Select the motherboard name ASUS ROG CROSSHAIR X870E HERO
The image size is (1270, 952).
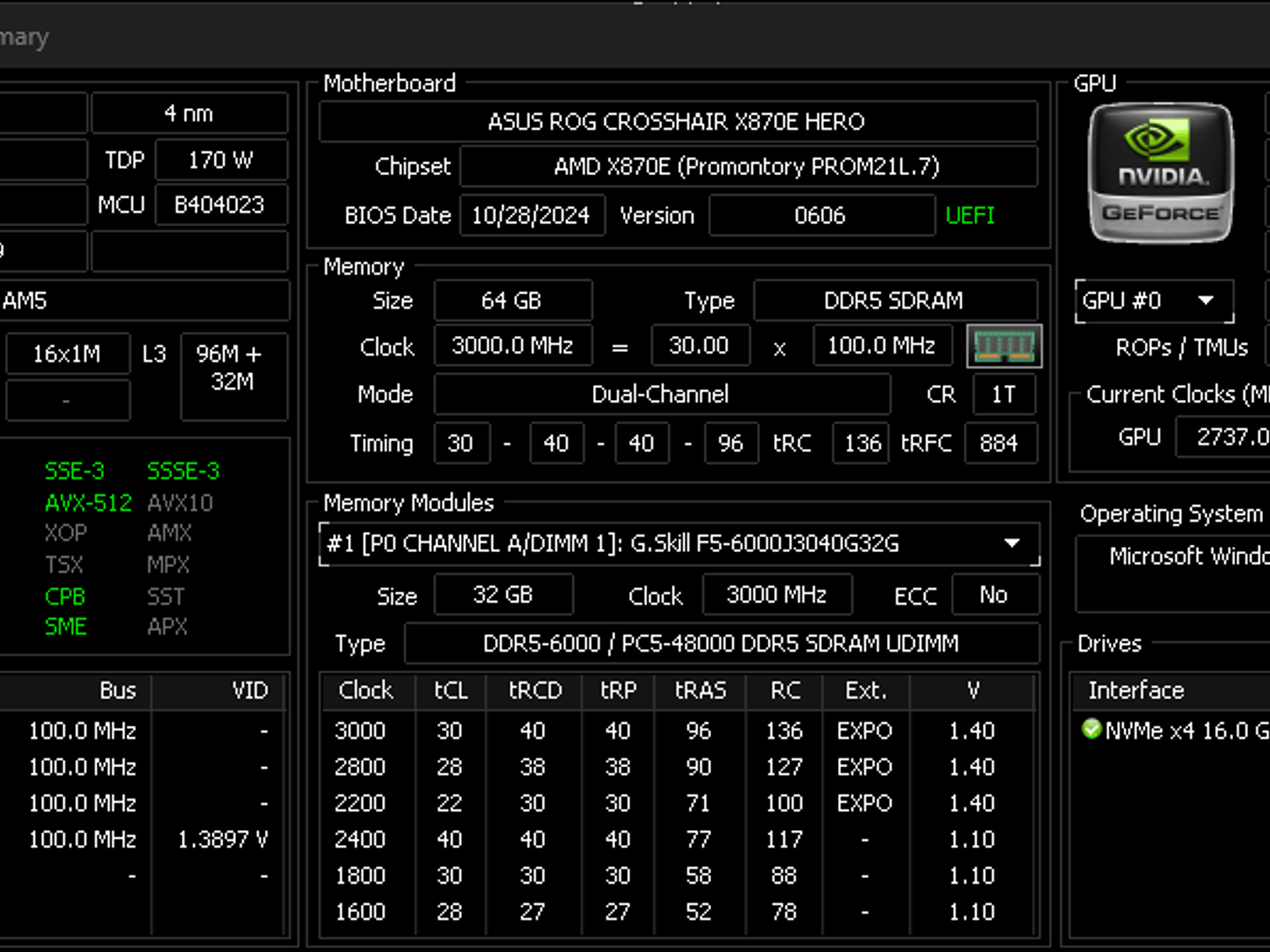[x=678, y=121]
